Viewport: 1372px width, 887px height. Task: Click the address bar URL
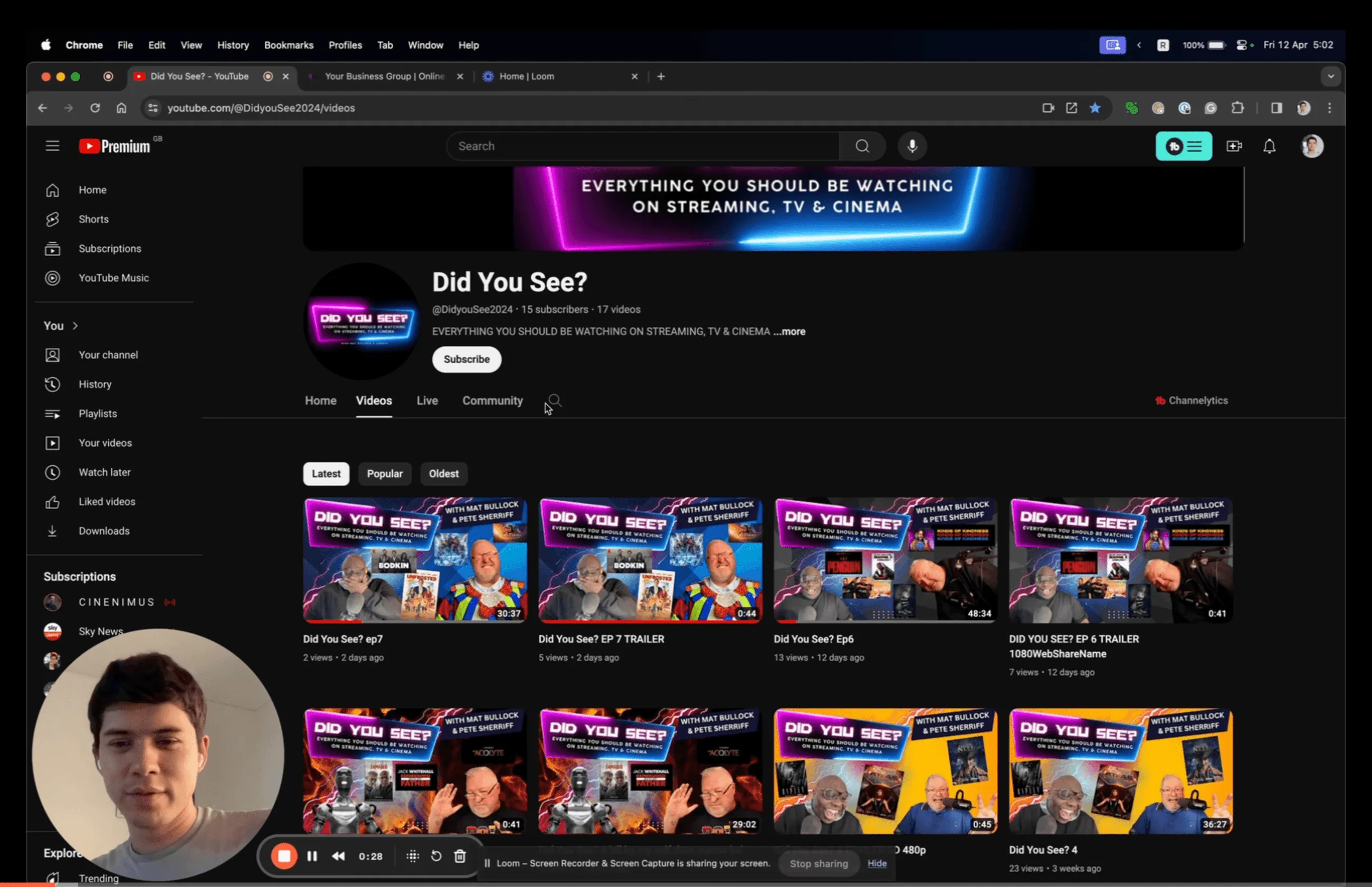click(x=261, y=108)
